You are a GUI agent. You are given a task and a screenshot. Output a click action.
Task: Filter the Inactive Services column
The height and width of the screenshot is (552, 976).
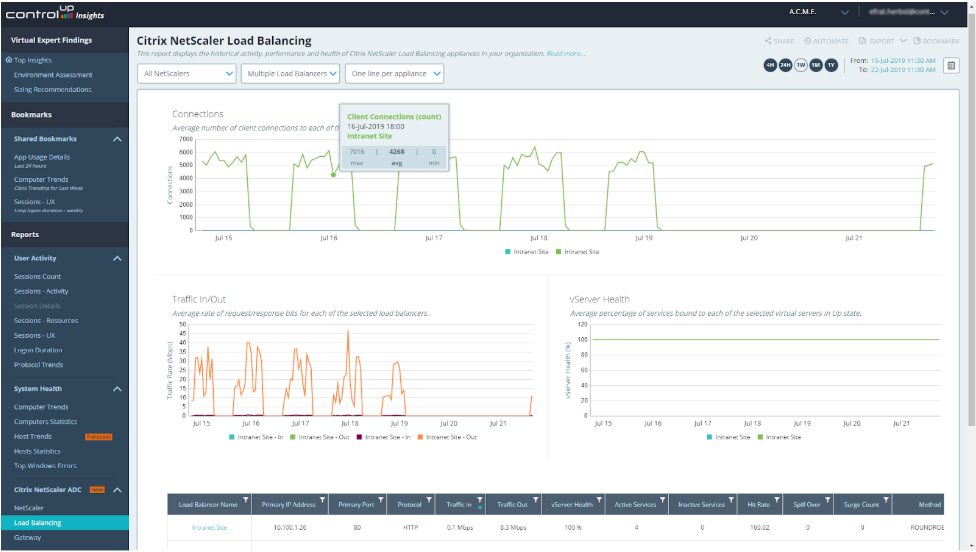(731, 500)
